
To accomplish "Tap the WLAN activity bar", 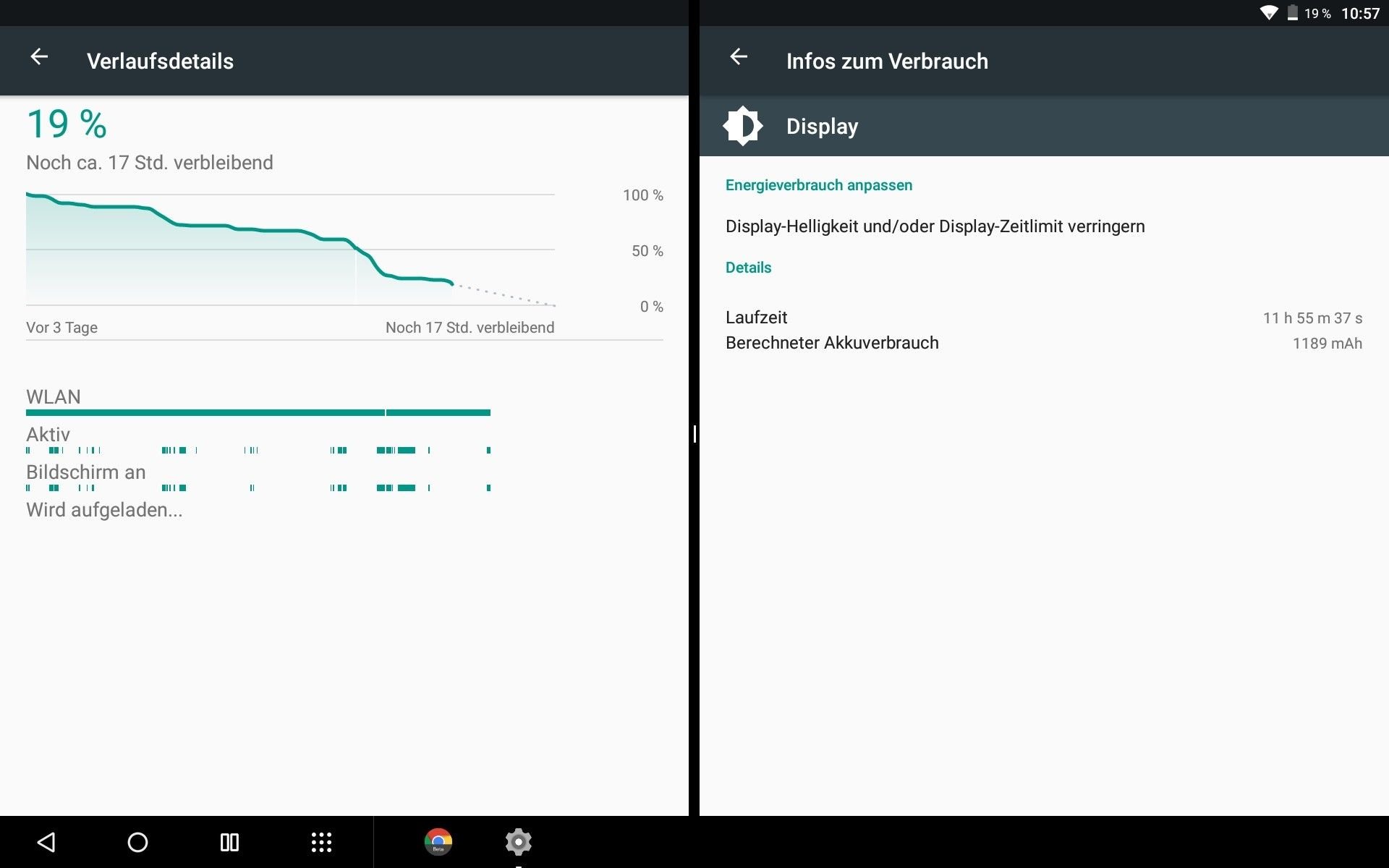I will tap(258, 412).
